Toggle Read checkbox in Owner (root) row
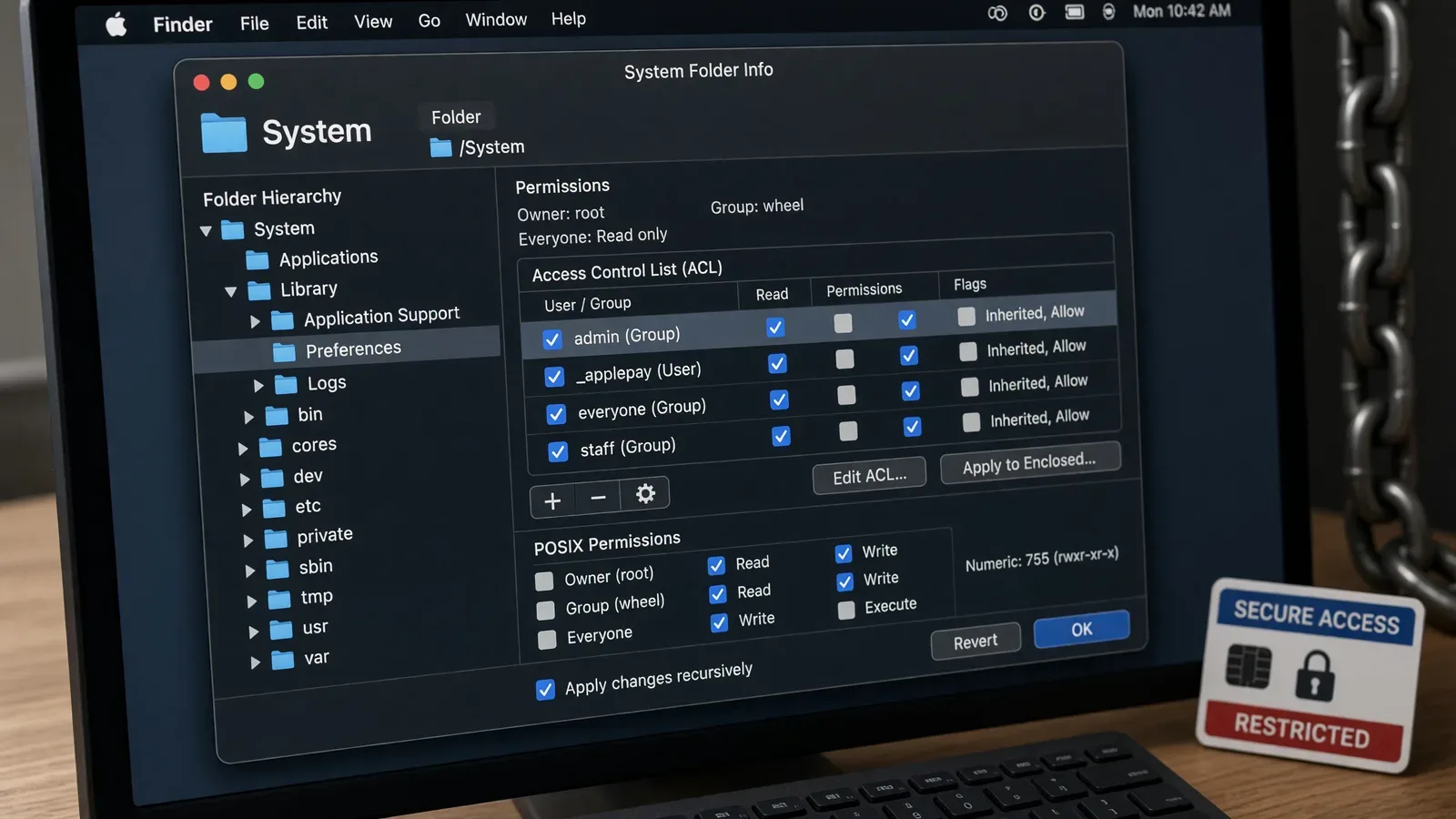The width and height of the screenshot is (1456, 819). coord(716,565)
